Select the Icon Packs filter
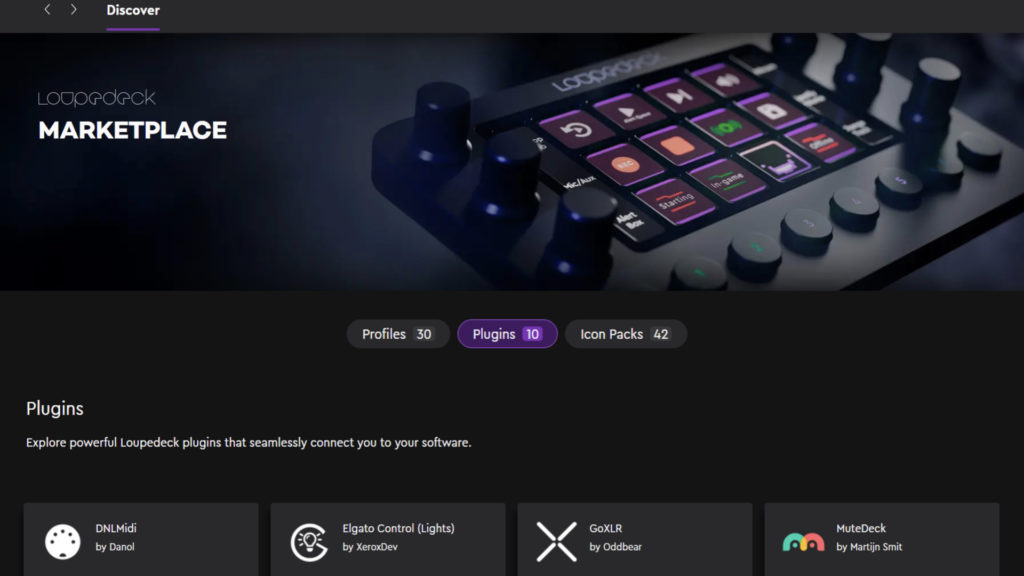Image resolution: width=1024 pixels, height=576 pixels. [626, 334]
